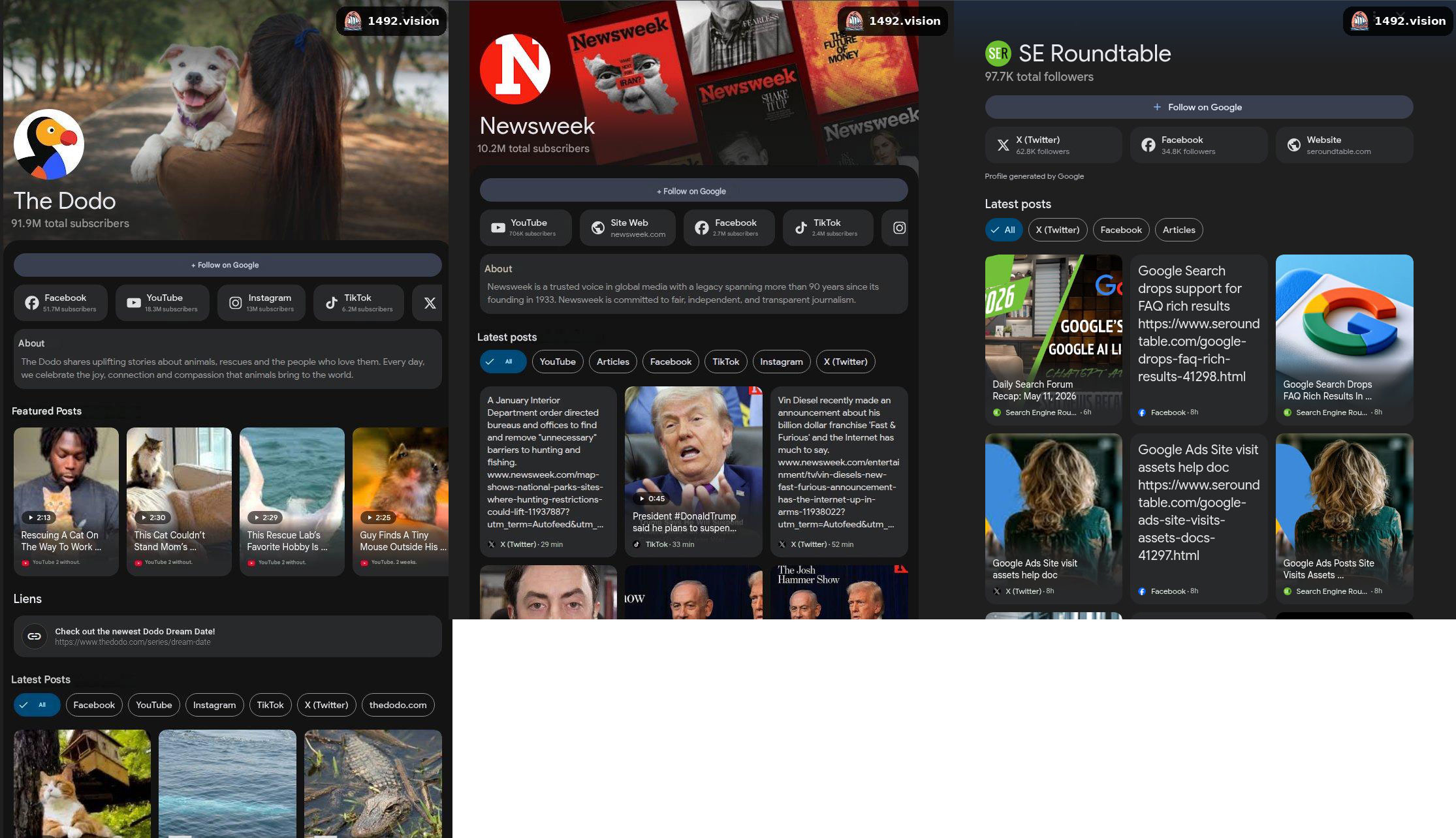Viewport: 1456px width, 838px height.
Task: Click the '97.7K total followers' text
Action: coord(1039,77)
